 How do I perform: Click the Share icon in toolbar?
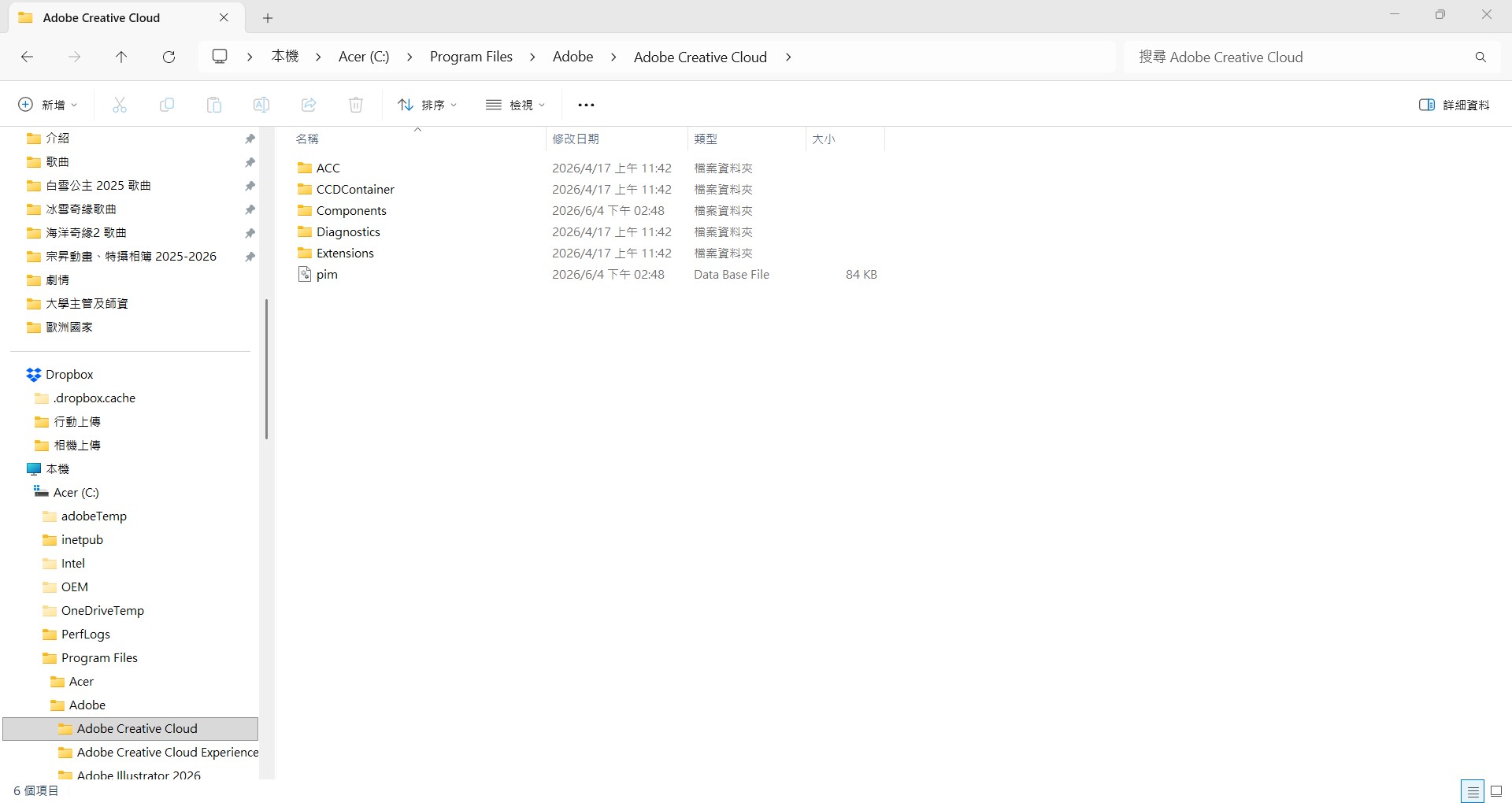[309, 105]
